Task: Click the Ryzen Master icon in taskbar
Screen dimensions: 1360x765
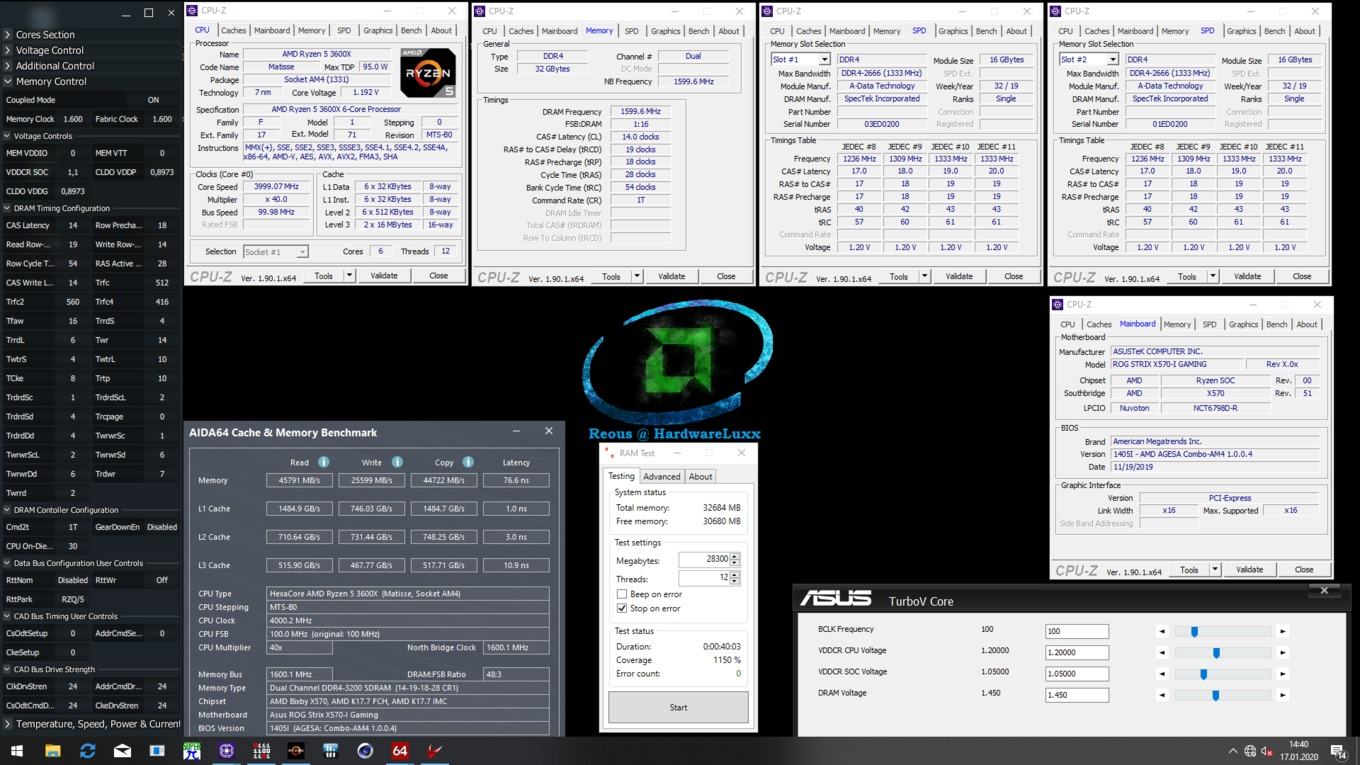Action: pyautogui.click(x=296, y=750)
